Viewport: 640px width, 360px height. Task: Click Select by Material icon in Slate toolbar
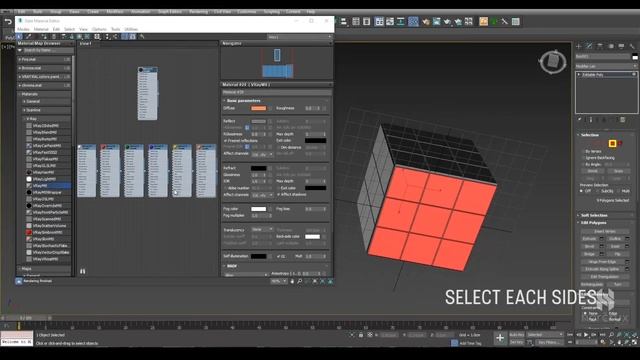click(x=142, y=37)
